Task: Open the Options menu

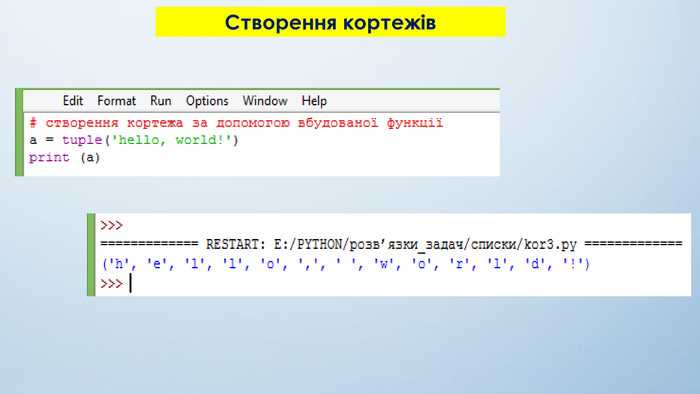Action: 207,101
